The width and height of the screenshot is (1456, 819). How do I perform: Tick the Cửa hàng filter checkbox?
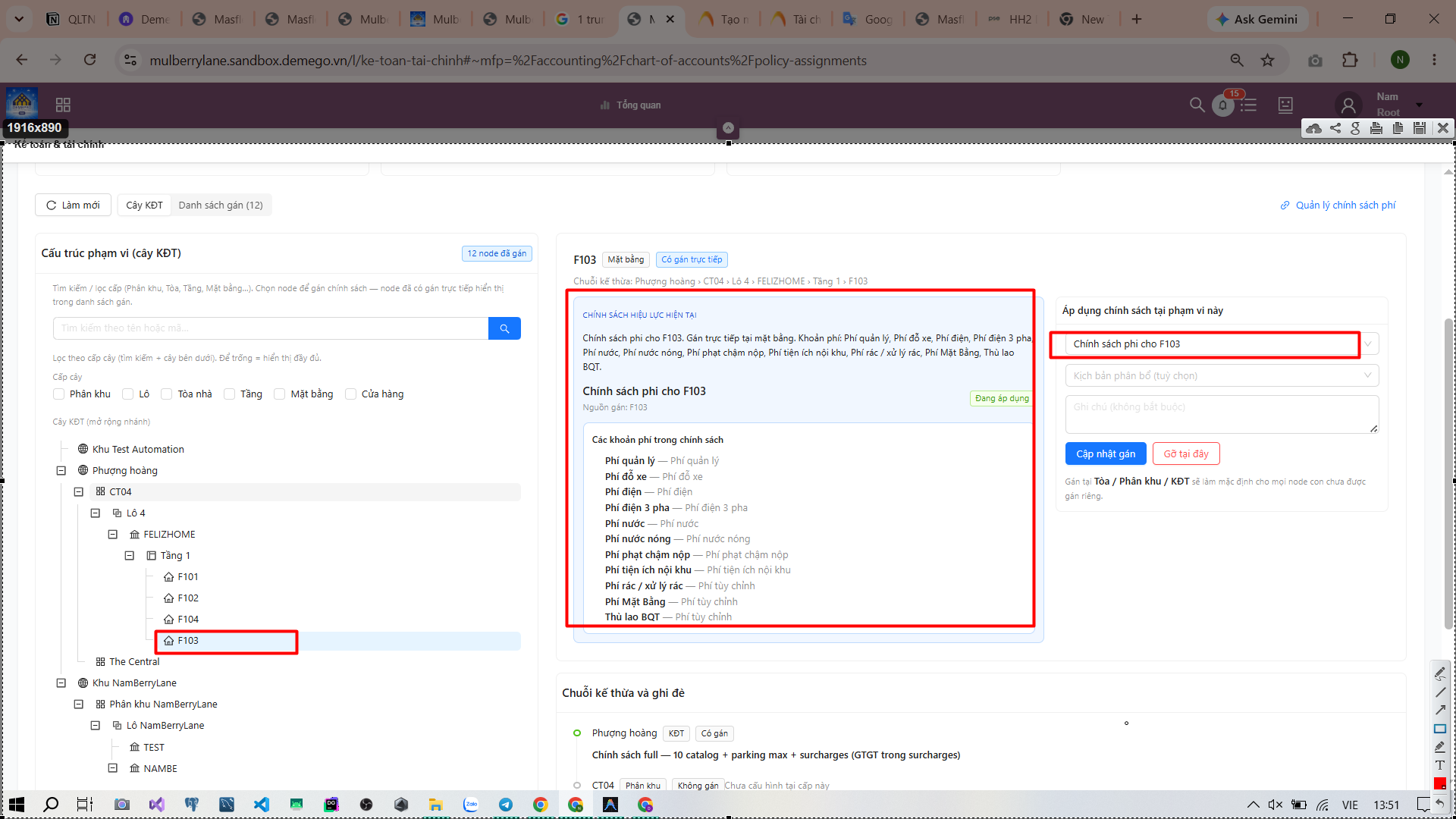coord(350,394)
